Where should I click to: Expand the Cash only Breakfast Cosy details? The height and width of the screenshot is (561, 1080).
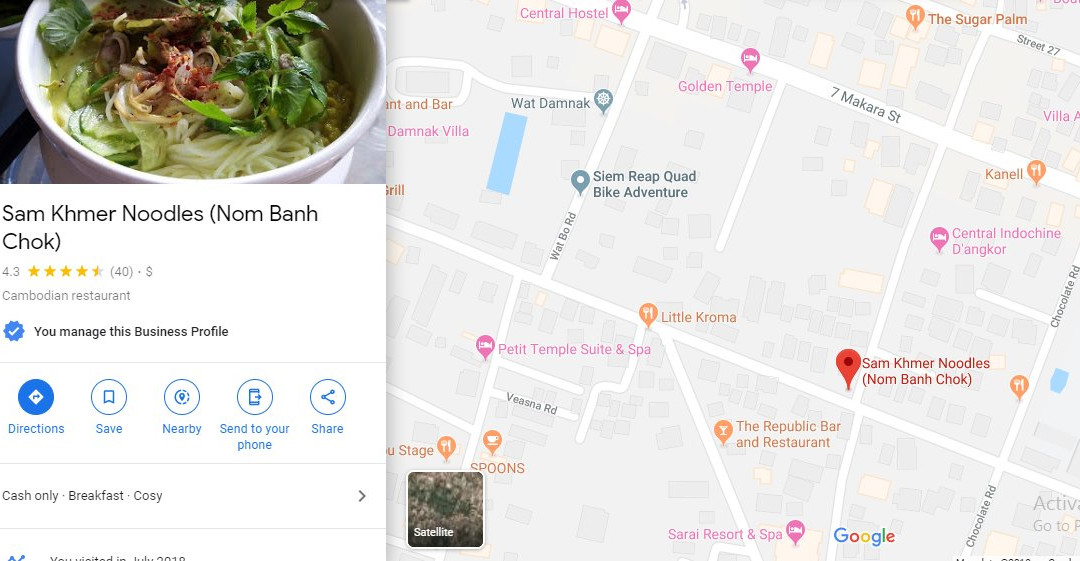point(193,496)
